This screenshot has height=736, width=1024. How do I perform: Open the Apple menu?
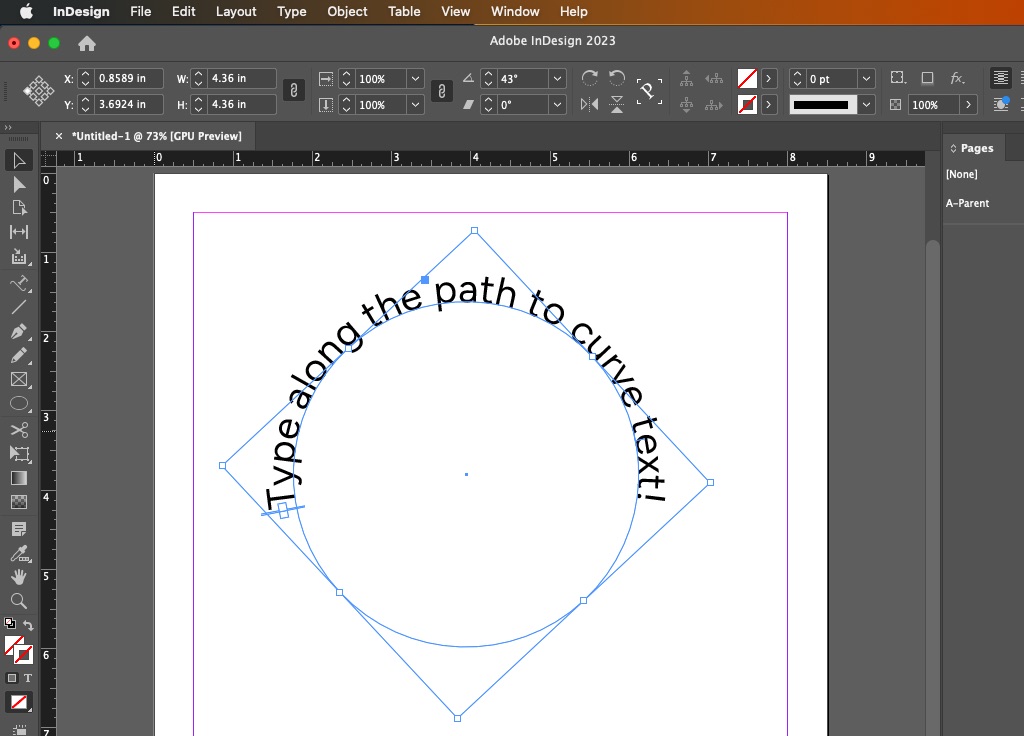[26, 12]
